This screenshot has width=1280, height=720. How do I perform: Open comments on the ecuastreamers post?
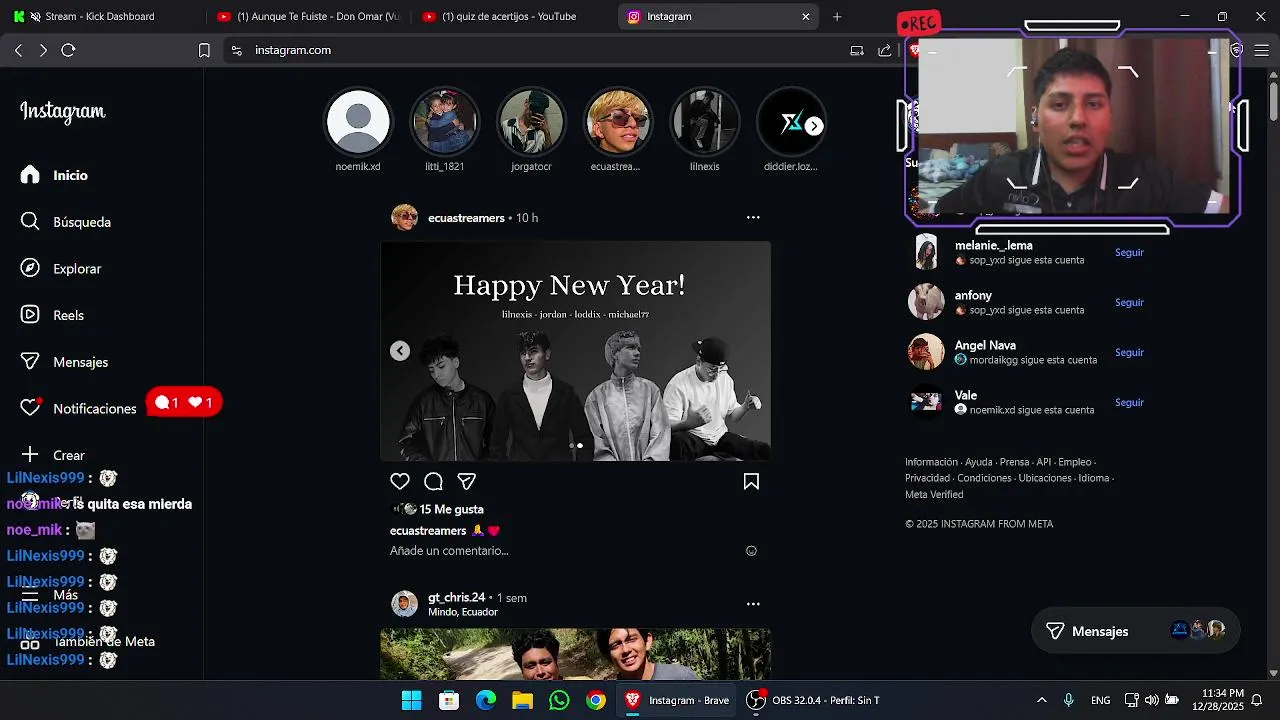(x=433, y=482)
